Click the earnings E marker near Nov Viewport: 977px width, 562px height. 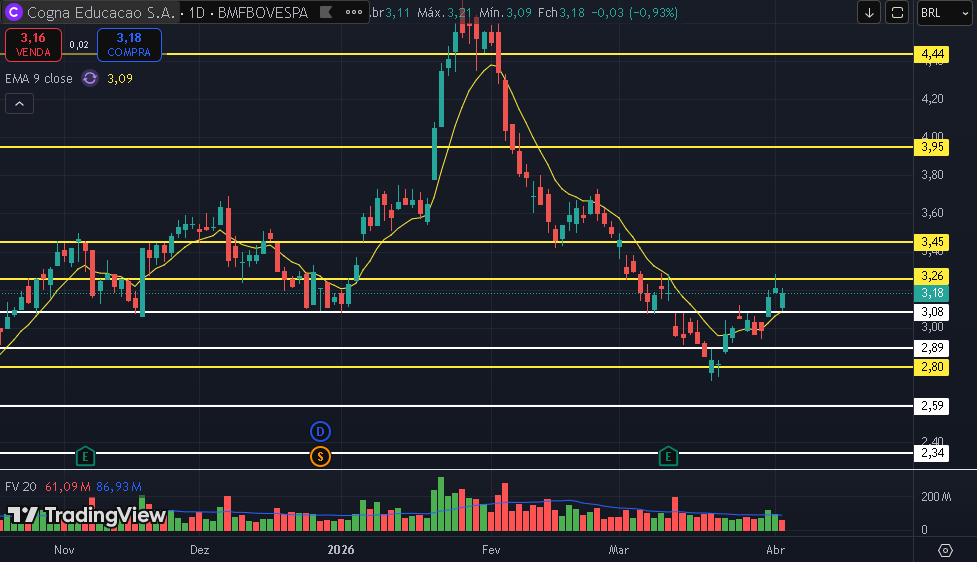click(x=85, y=457)
